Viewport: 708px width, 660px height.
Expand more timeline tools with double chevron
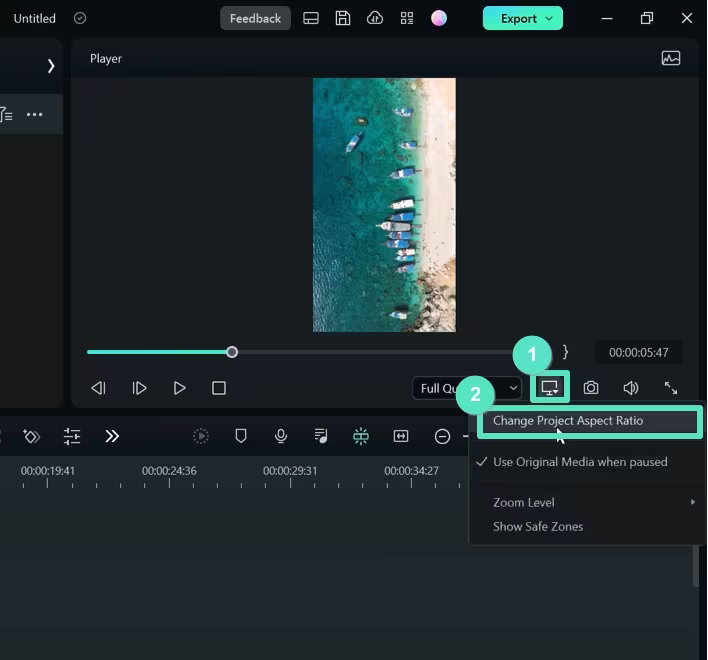(112, 436)
